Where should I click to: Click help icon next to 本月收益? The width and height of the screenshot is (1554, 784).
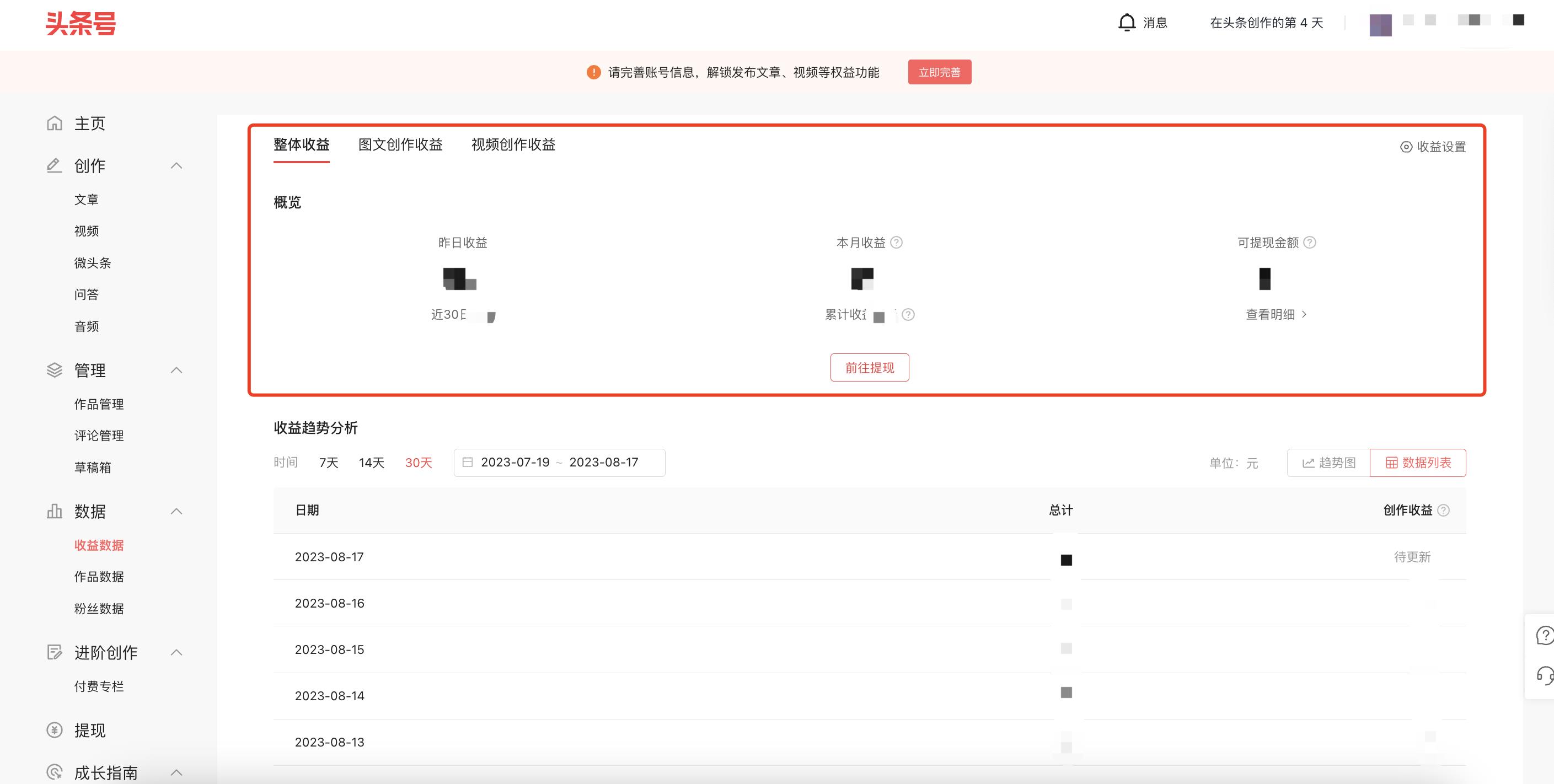pyautogui.click(x=897, y=243)
